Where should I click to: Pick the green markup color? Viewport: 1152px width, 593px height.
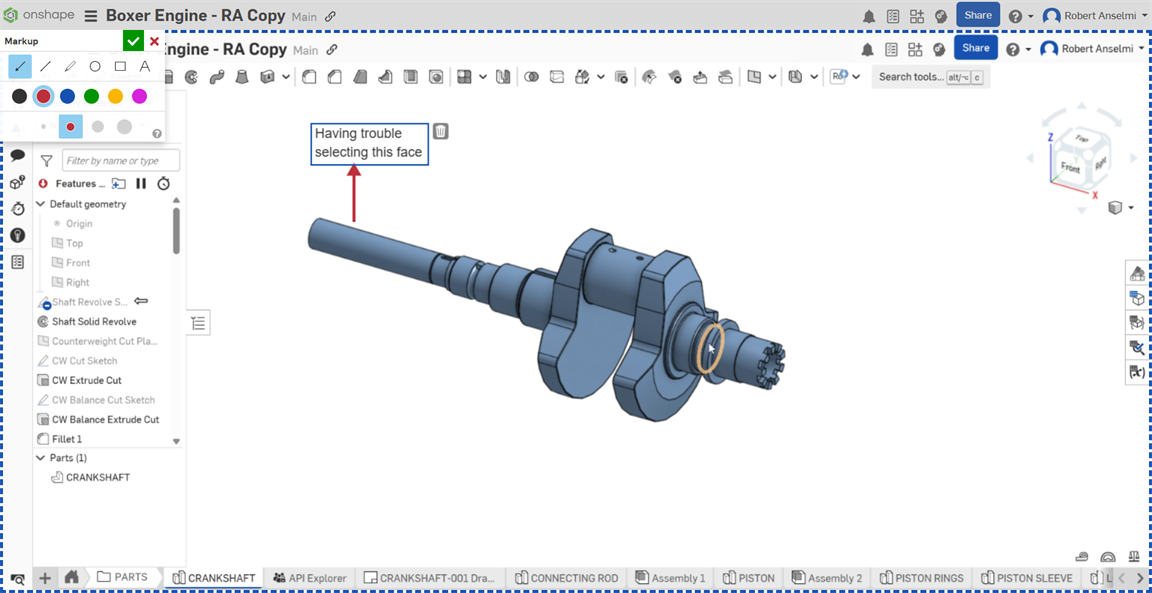point(91,96)
